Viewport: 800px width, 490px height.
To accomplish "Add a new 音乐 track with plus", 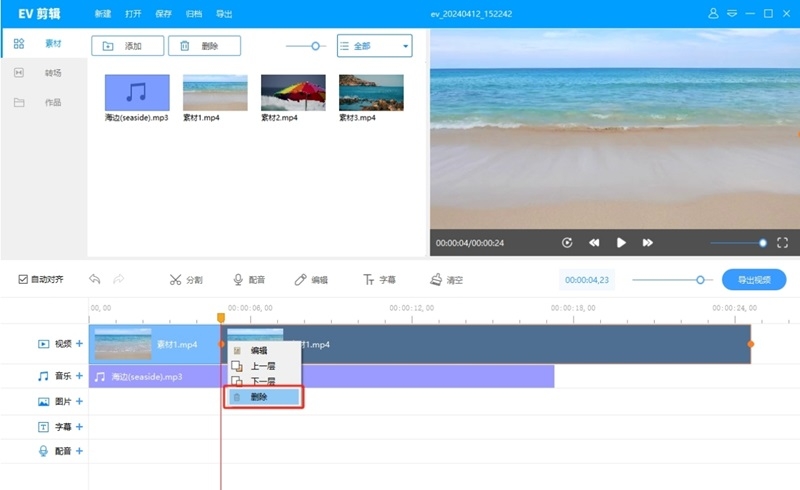I will (x=79, y=377).
